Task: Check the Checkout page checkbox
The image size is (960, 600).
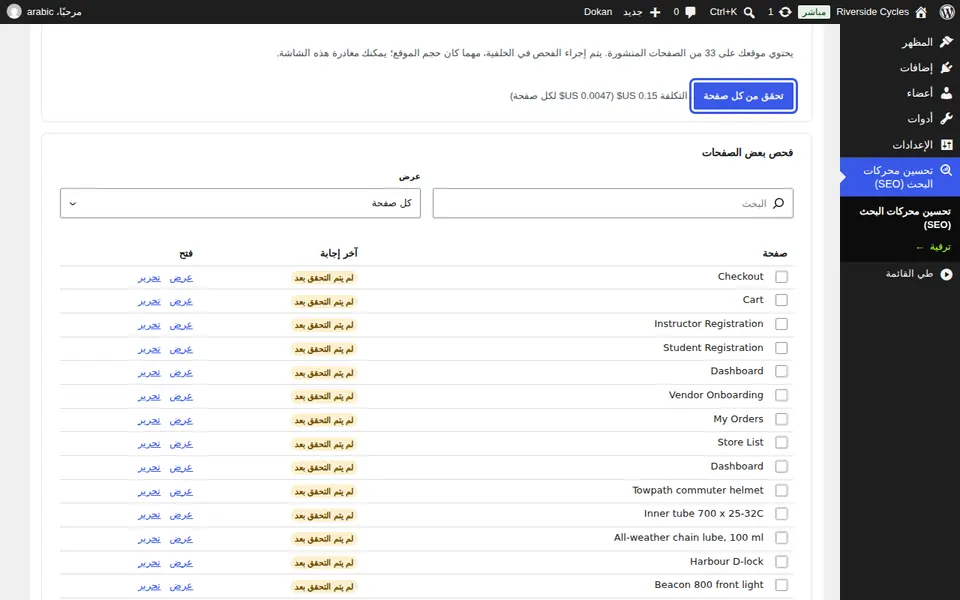Action: pos(781,277)
